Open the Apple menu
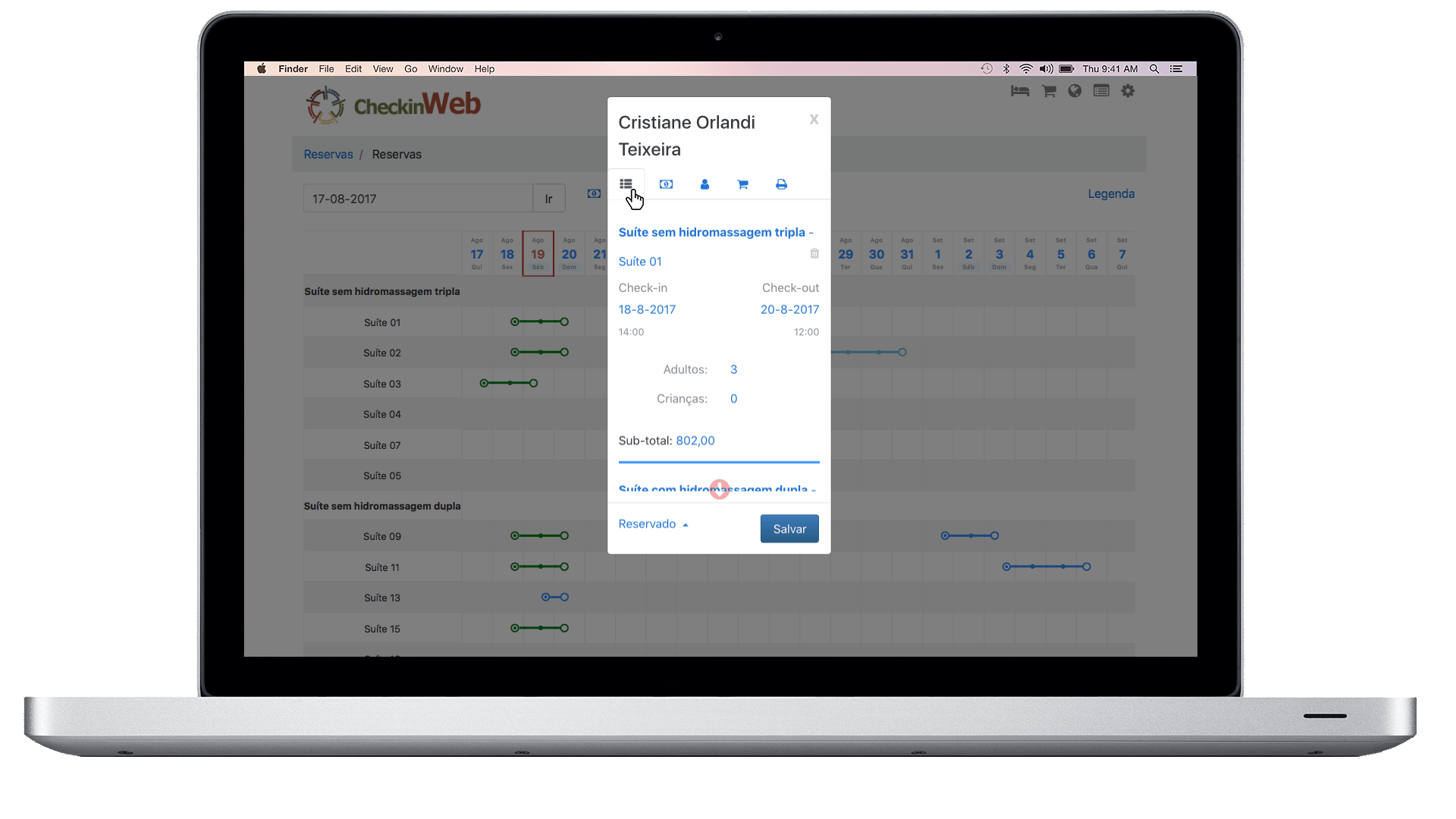 pyautogui.click(x=262, y=68)
